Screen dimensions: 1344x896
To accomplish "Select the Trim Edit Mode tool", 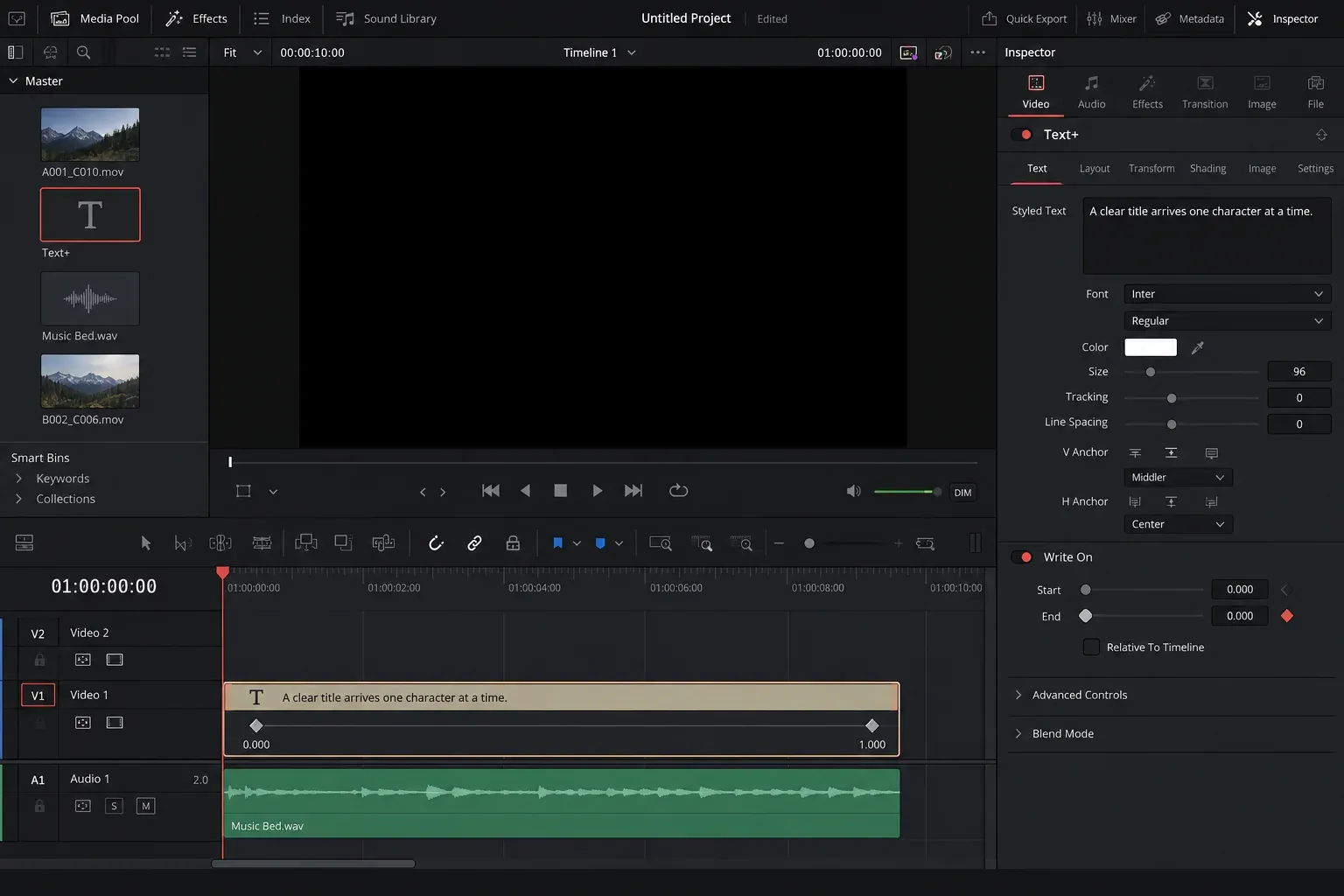I will point(182,543).
